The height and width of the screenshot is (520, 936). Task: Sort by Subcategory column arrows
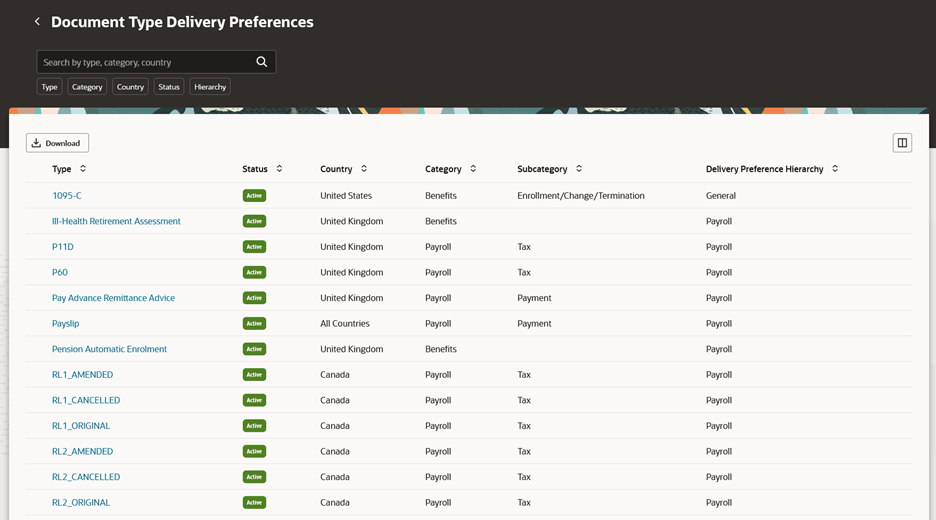click(x=579, y=169)
